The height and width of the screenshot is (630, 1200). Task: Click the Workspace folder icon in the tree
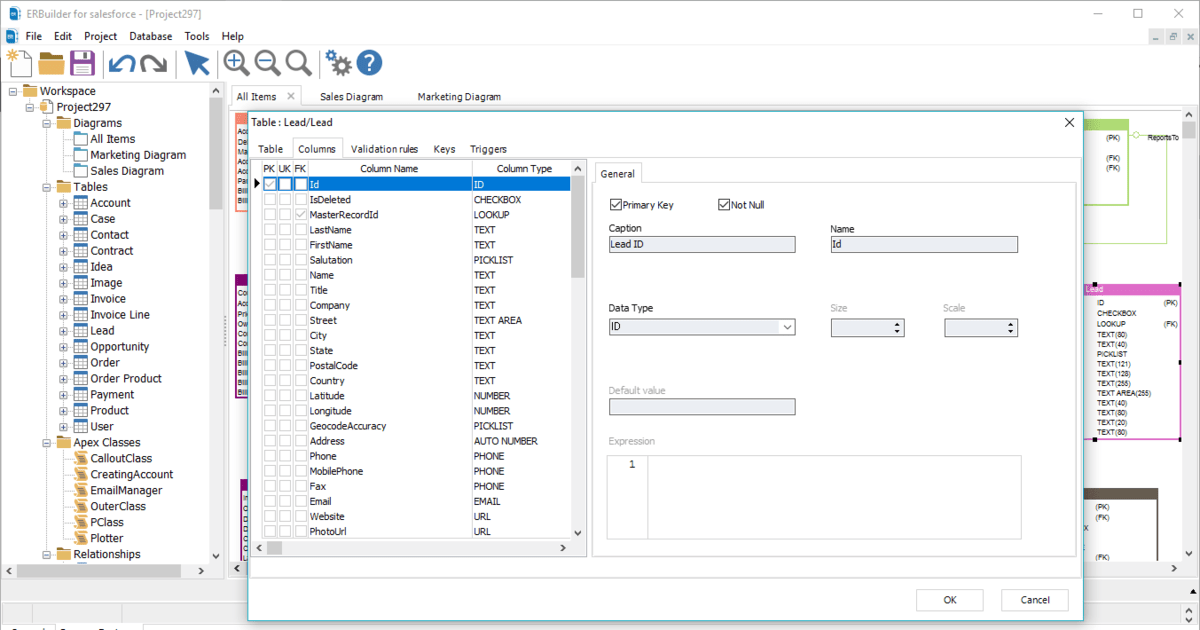click(29, 91)
